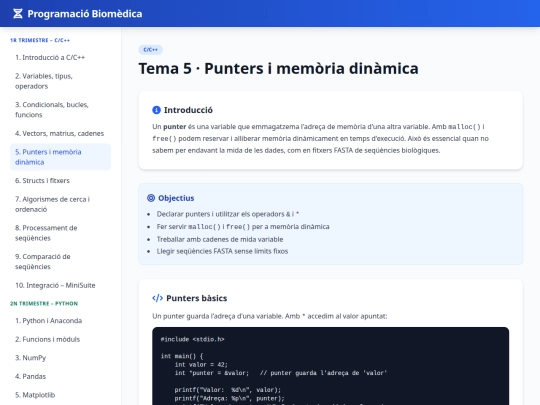This screenshot has height=405, width=540.
Task: Click the 1R TRIMESTRE – C/C++ section header
Action: (x=40, y=40)
